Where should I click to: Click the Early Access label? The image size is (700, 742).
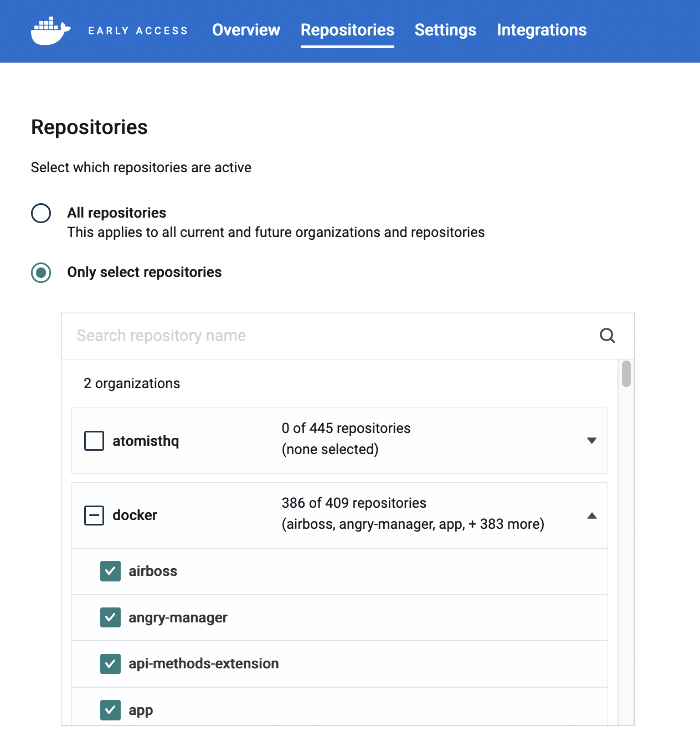click(x=138, y=31)
